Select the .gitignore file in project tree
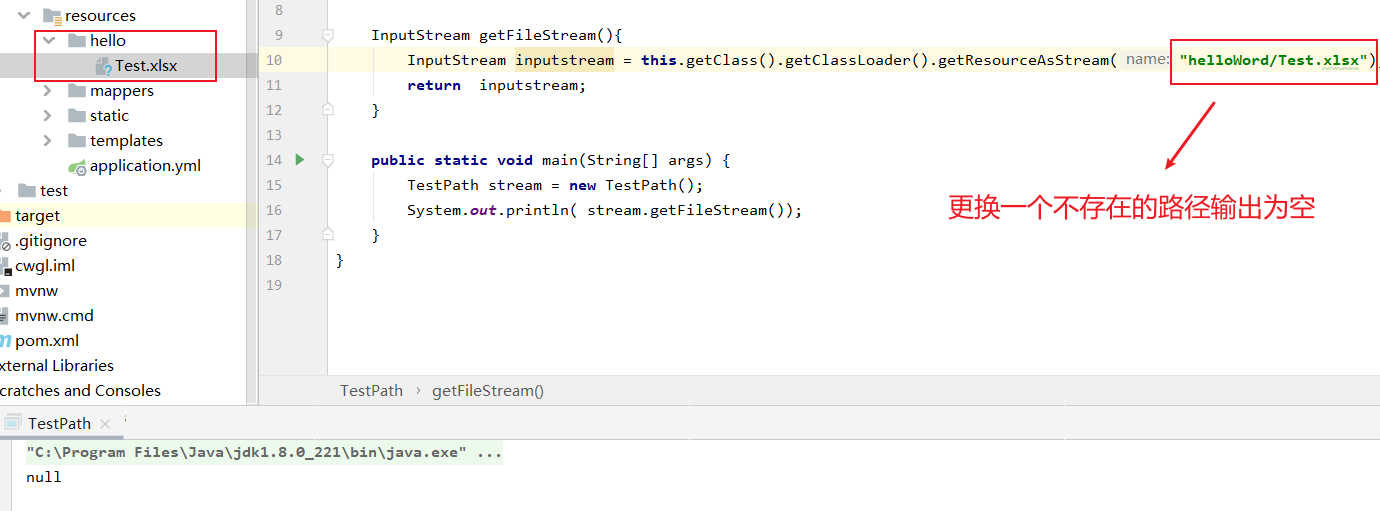 (50, 241)
